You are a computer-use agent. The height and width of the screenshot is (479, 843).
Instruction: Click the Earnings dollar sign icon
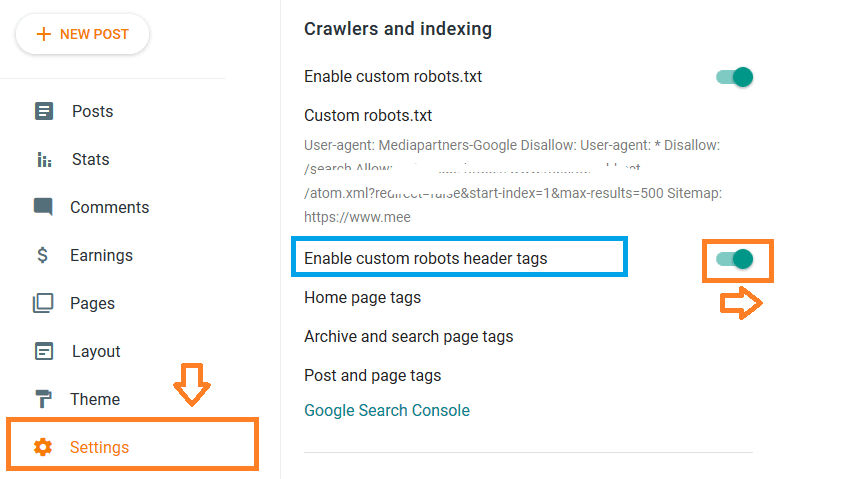(42, 255)
